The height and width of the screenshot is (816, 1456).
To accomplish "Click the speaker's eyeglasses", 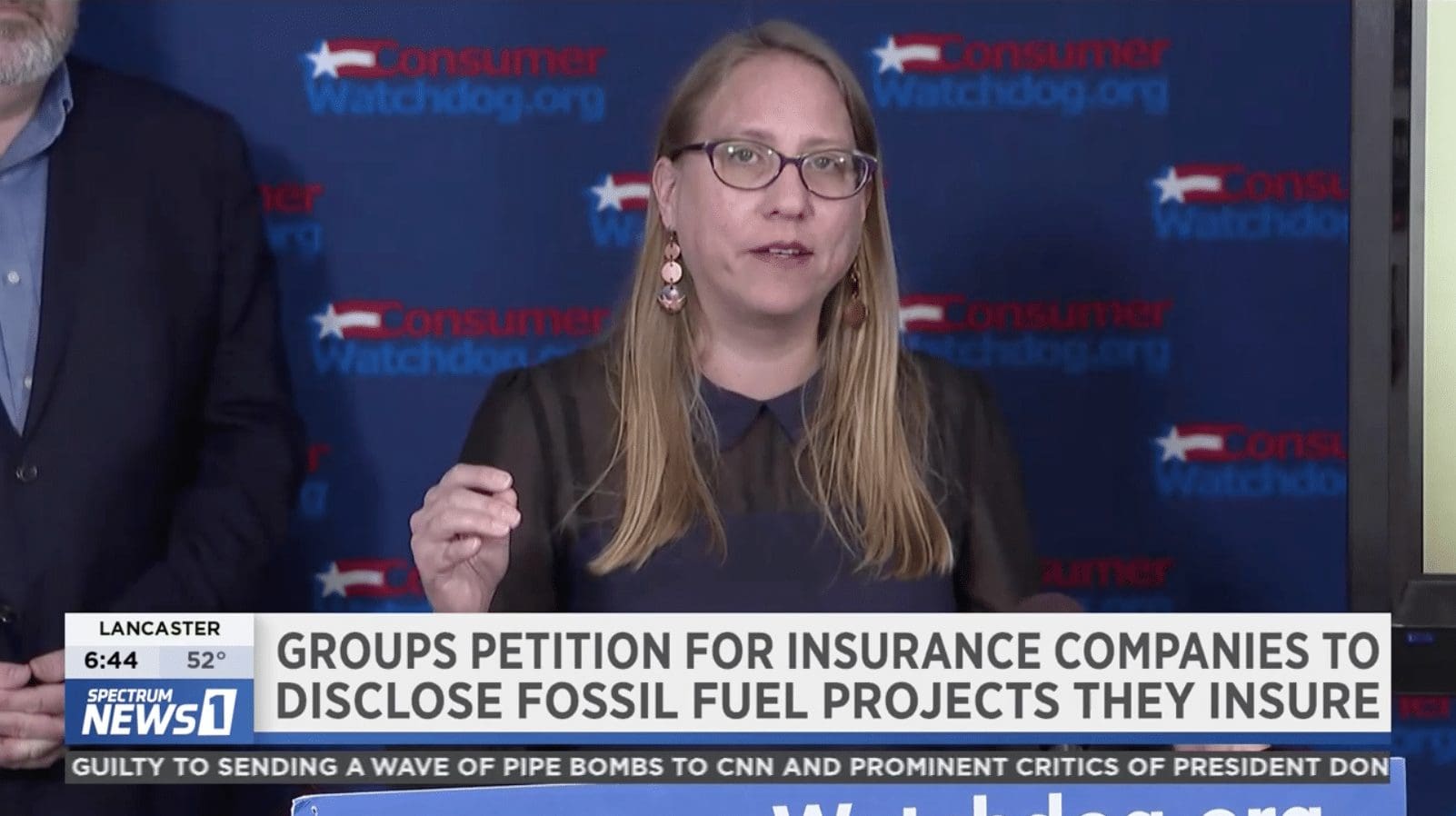I will click(773, 167).
